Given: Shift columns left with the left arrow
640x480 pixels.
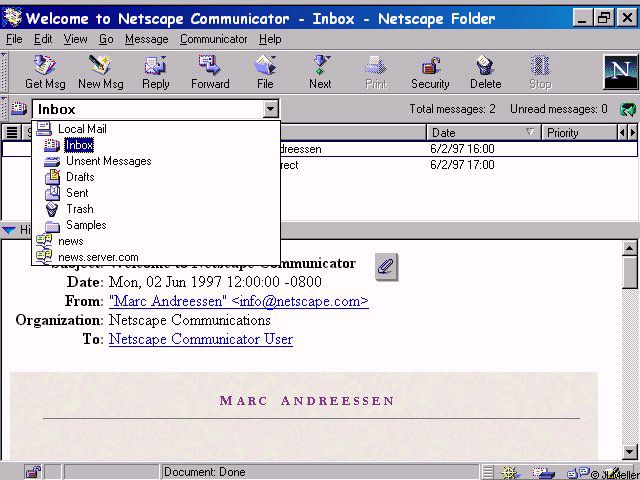Looking at the screenshot, I should click(622, 132).
